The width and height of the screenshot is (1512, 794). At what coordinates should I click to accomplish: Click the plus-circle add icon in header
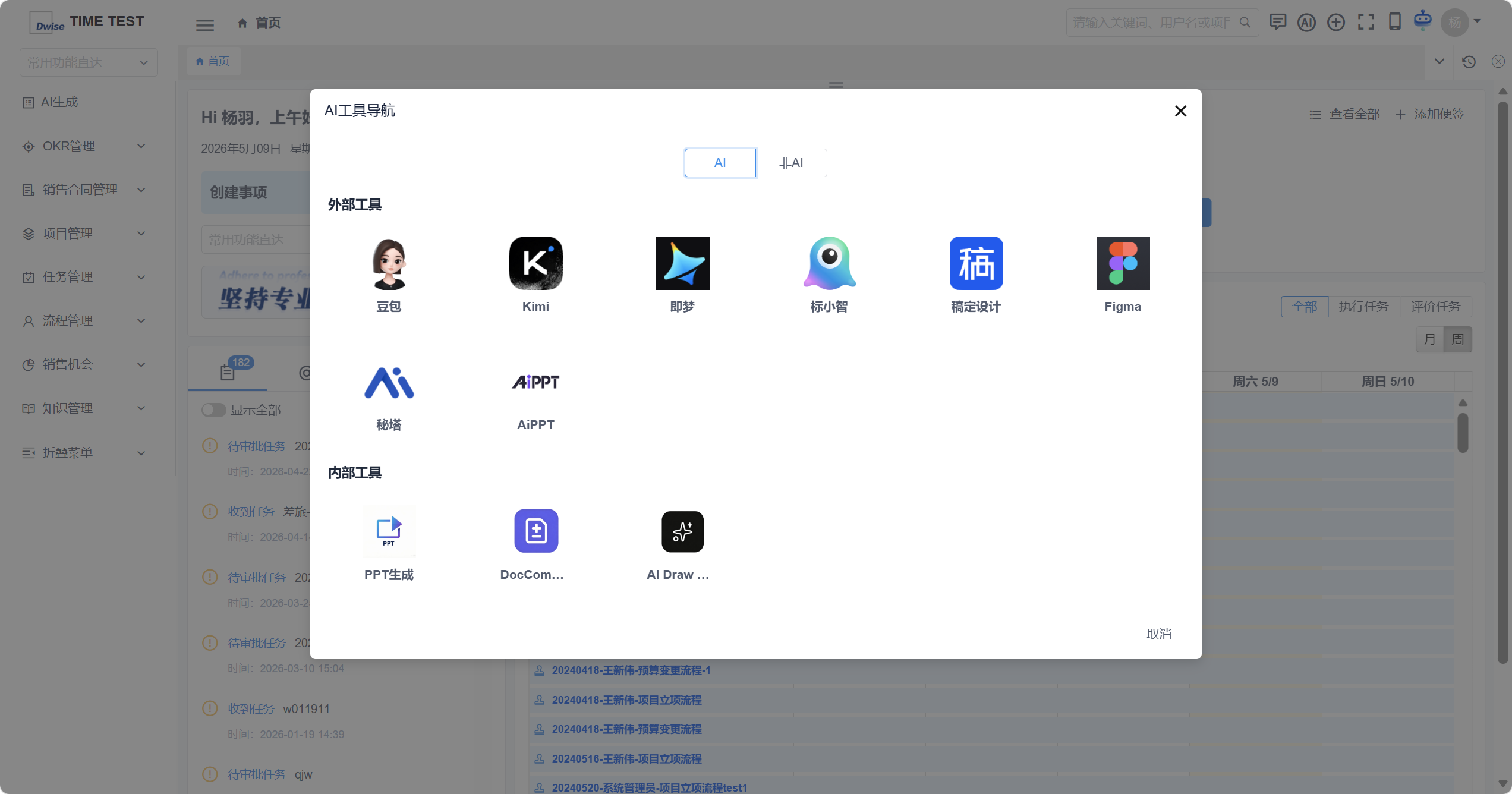point(1336,23)
